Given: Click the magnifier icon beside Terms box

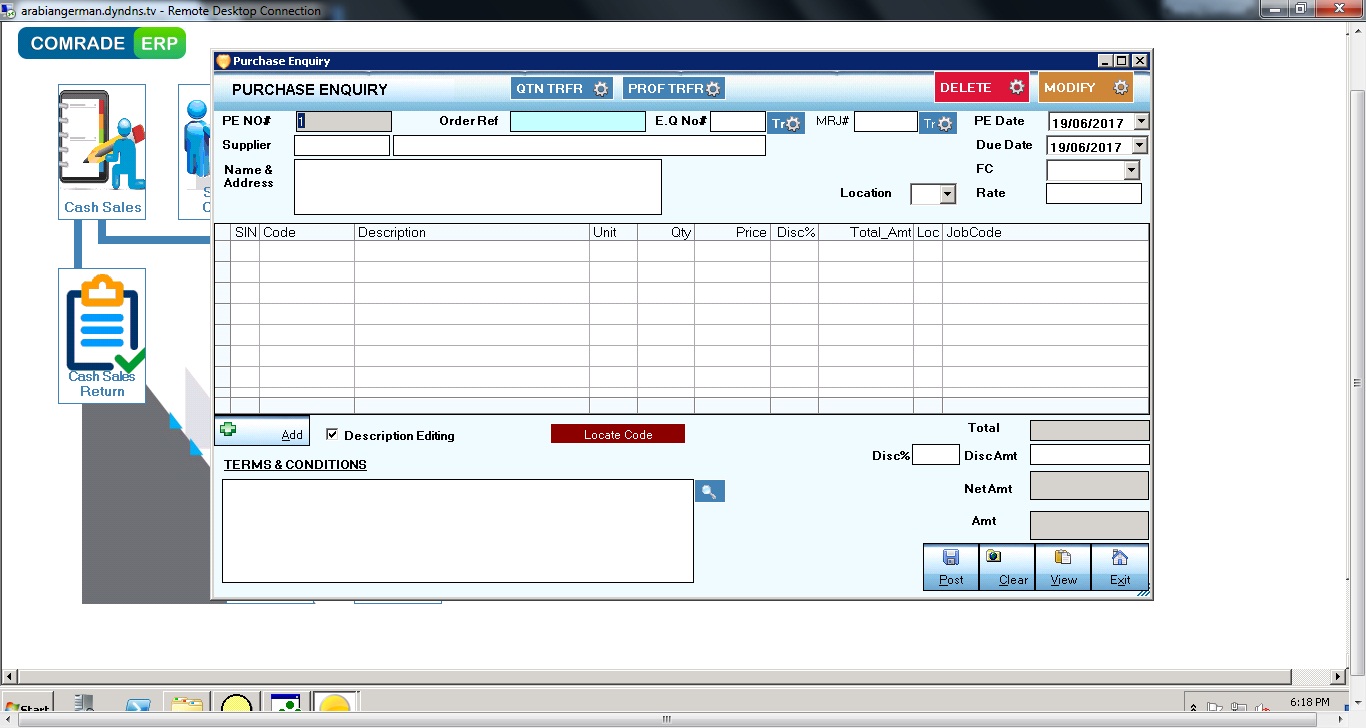Looking at the screenshot, I should pos(710,490).
